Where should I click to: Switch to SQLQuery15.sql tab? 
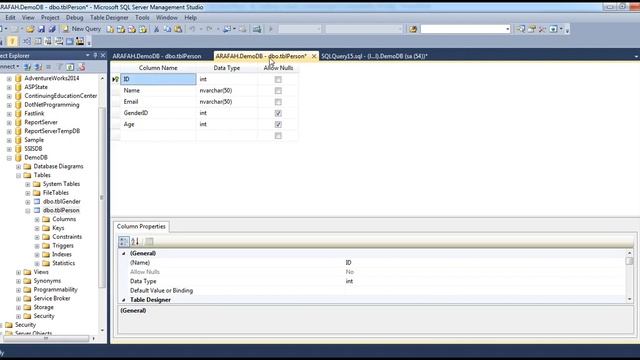click(x=374, y=56)
